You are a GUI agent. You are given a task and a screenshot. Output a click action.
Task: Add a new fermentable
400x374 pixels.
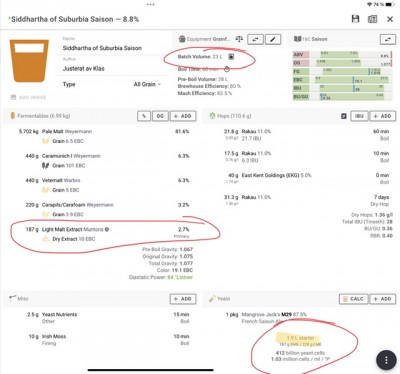click(x=183, y=116)
